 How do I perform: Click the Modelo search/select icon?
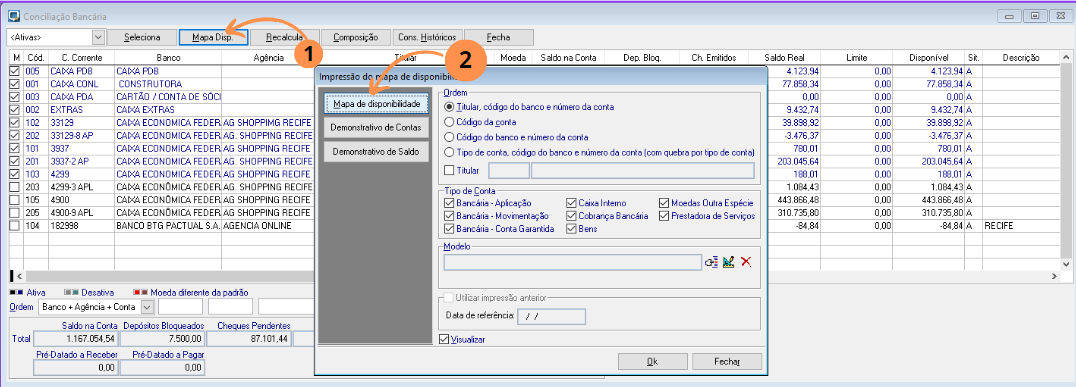click(712, 261)
